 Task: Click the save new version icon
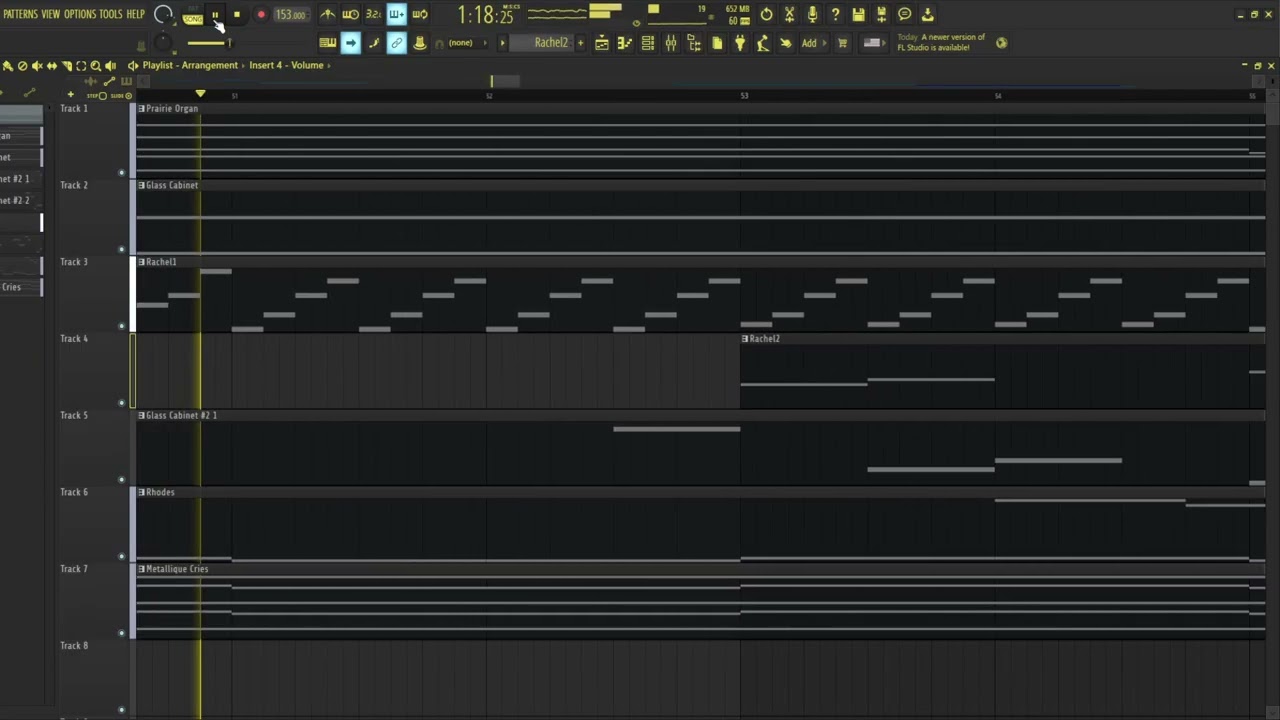882,14
